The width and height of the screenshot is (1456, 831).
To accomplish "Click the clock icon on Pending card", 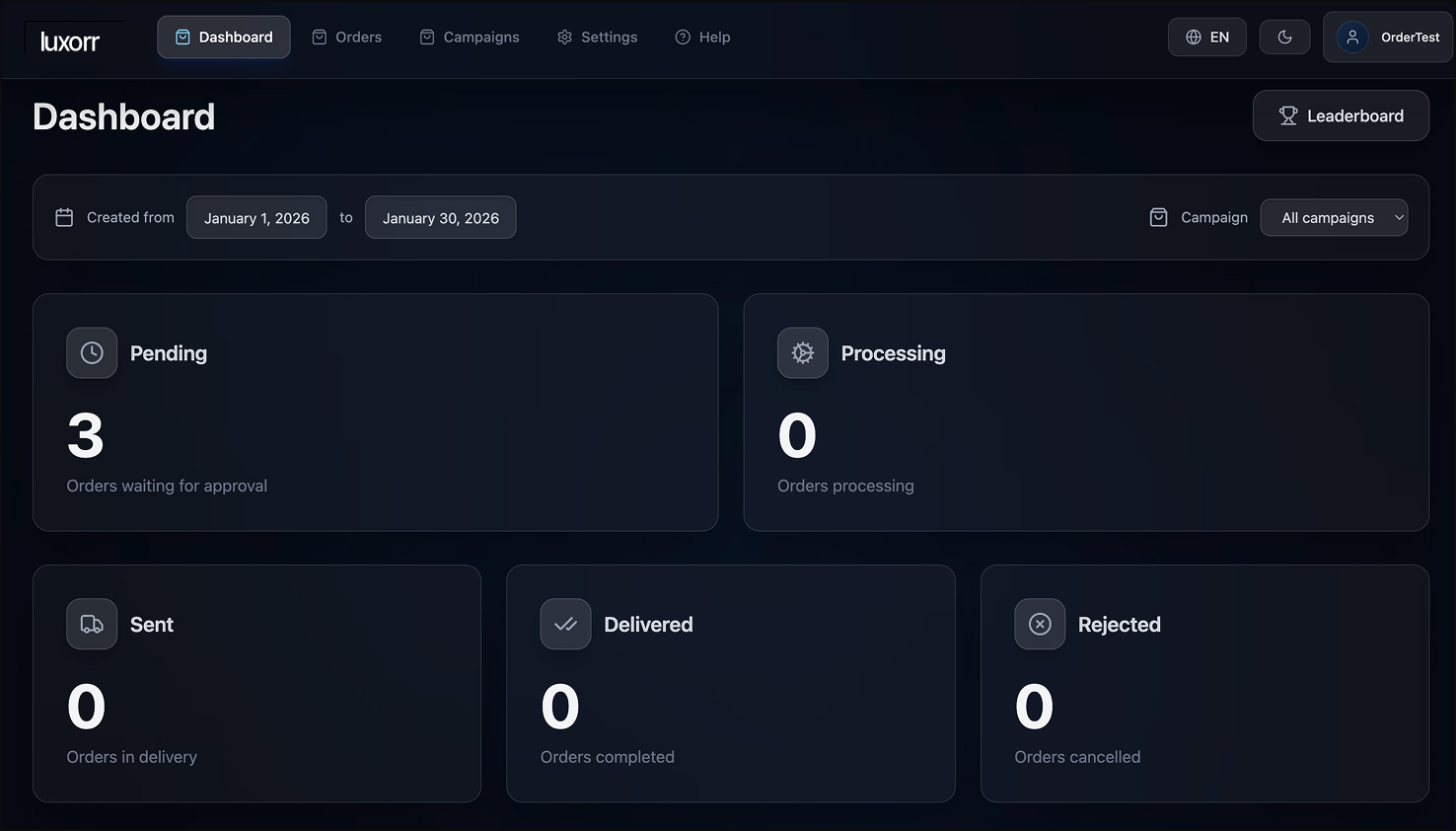I will pos(92,353).
